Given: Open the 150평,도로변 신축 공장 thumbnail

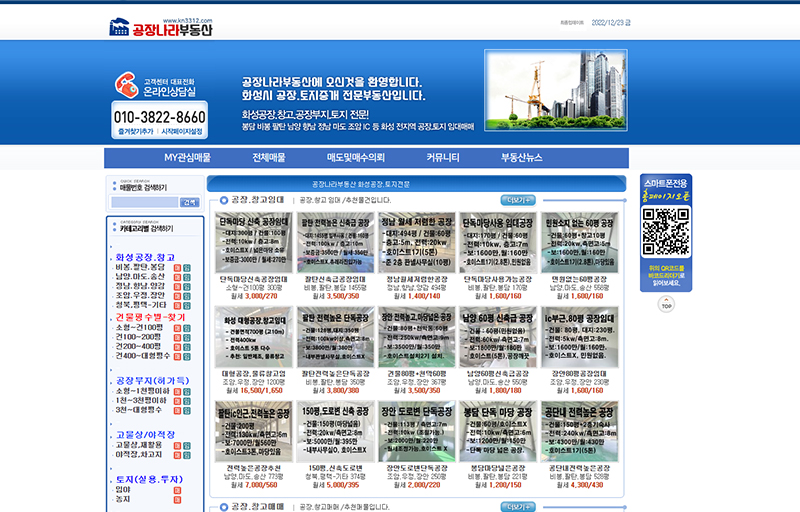Looking at the screenshot, I should 335,431.
